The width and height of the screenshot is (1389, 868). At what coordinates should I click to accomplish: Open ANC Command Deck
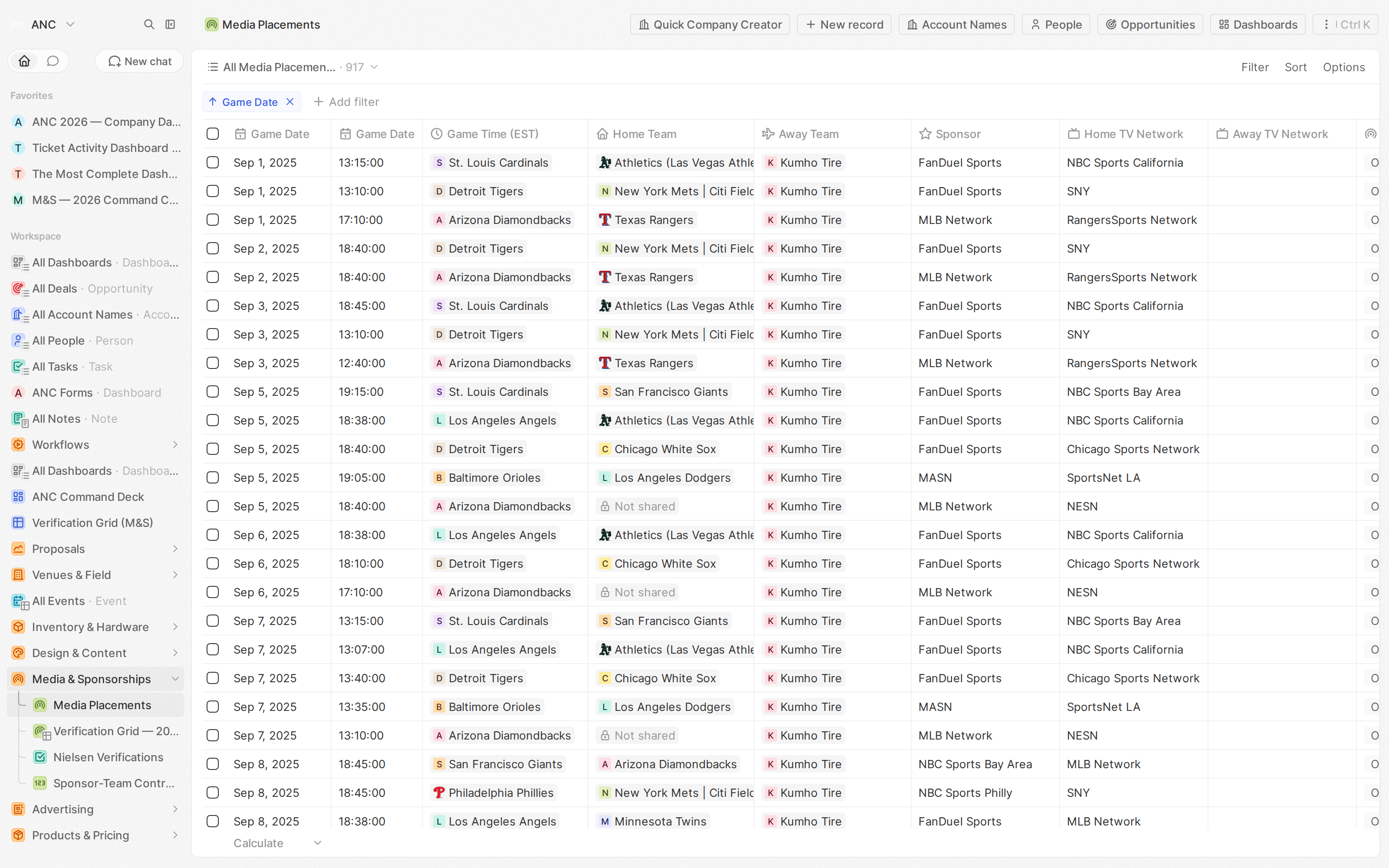[x=96, y=496]
